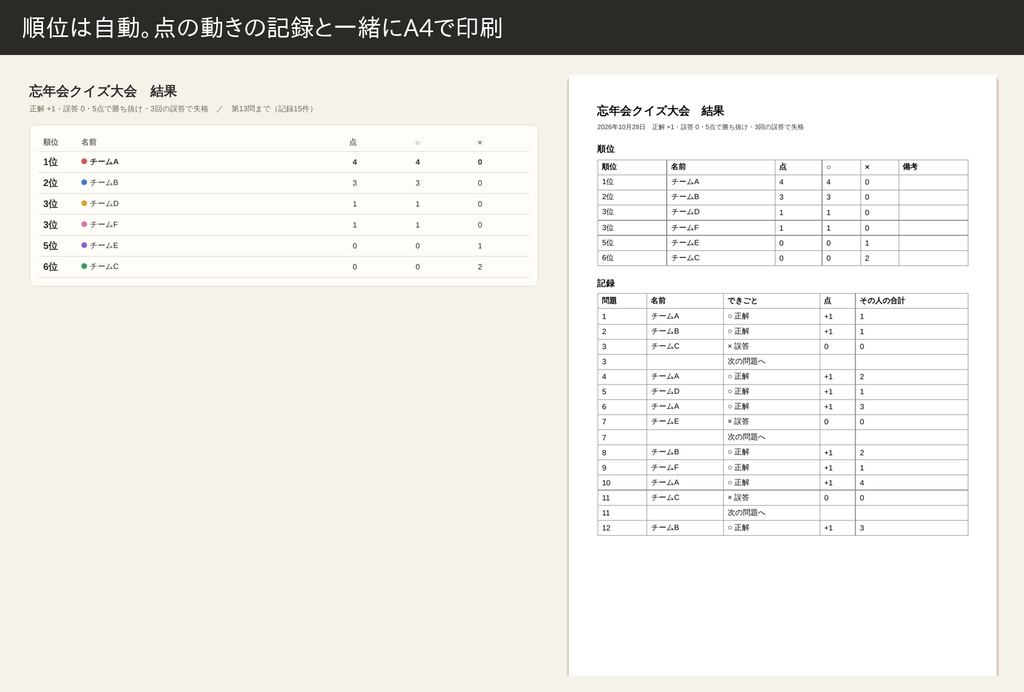This screenshot has height=692, width=1024.
Task: Click 'チームA' on the question 1 record row
Action: pyautogui.click(x=665, y=316)
